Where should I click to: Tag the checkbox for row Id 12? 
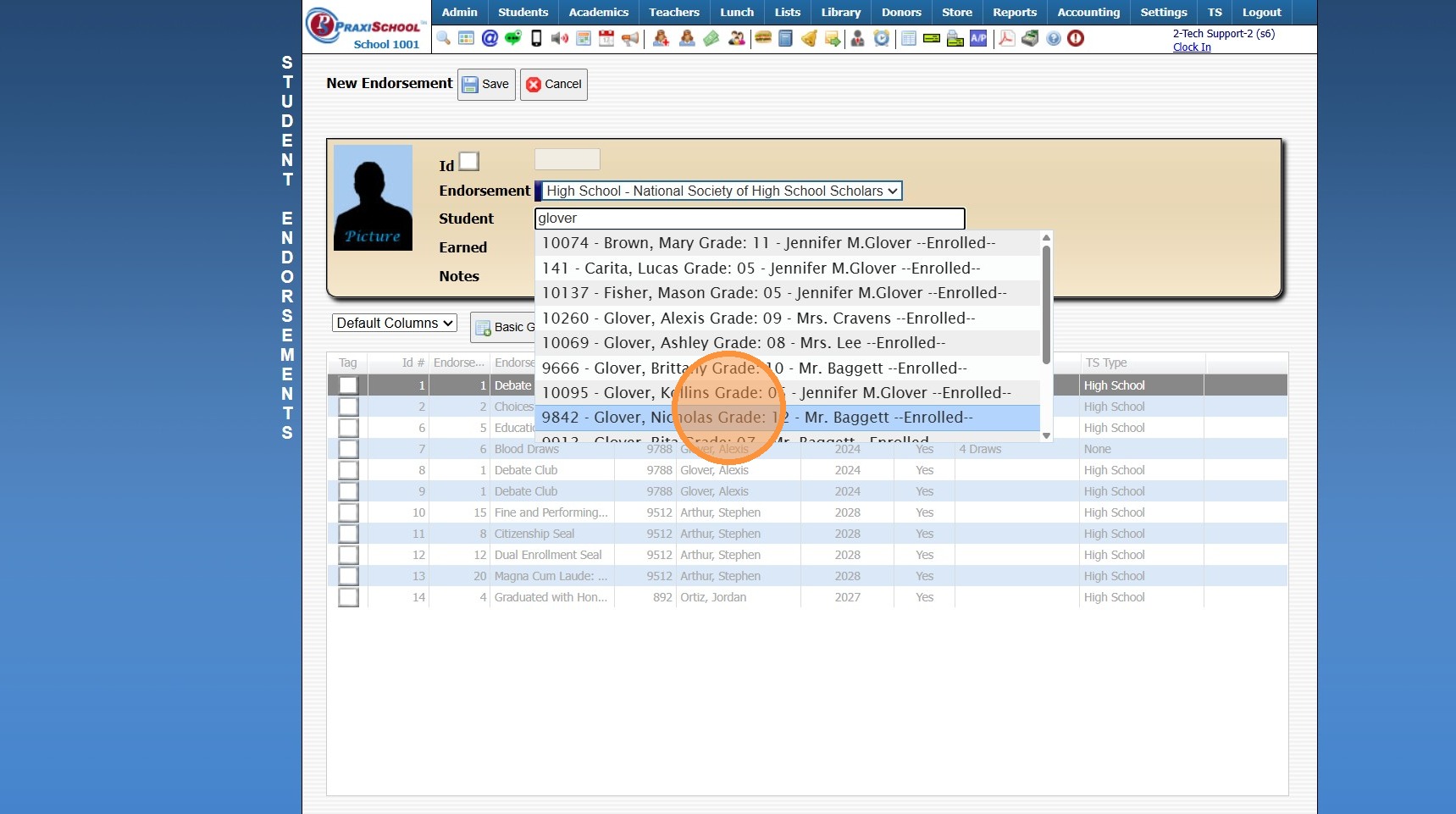(348, 555)
